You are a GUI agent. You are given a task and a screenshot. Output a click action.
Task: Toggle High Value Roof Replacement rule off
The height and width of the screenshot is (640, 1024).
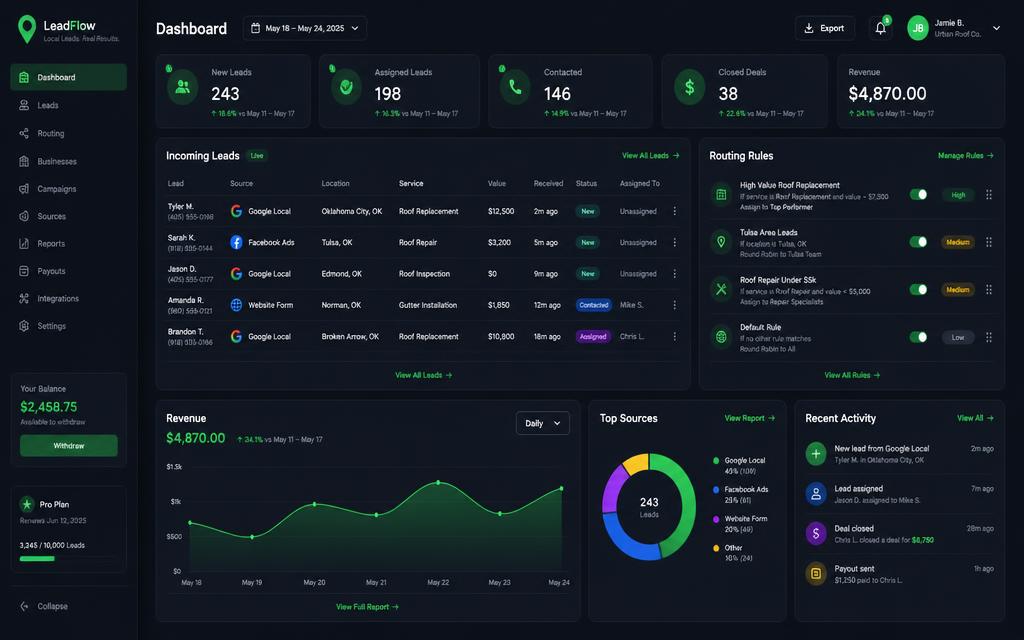(918, 195)
